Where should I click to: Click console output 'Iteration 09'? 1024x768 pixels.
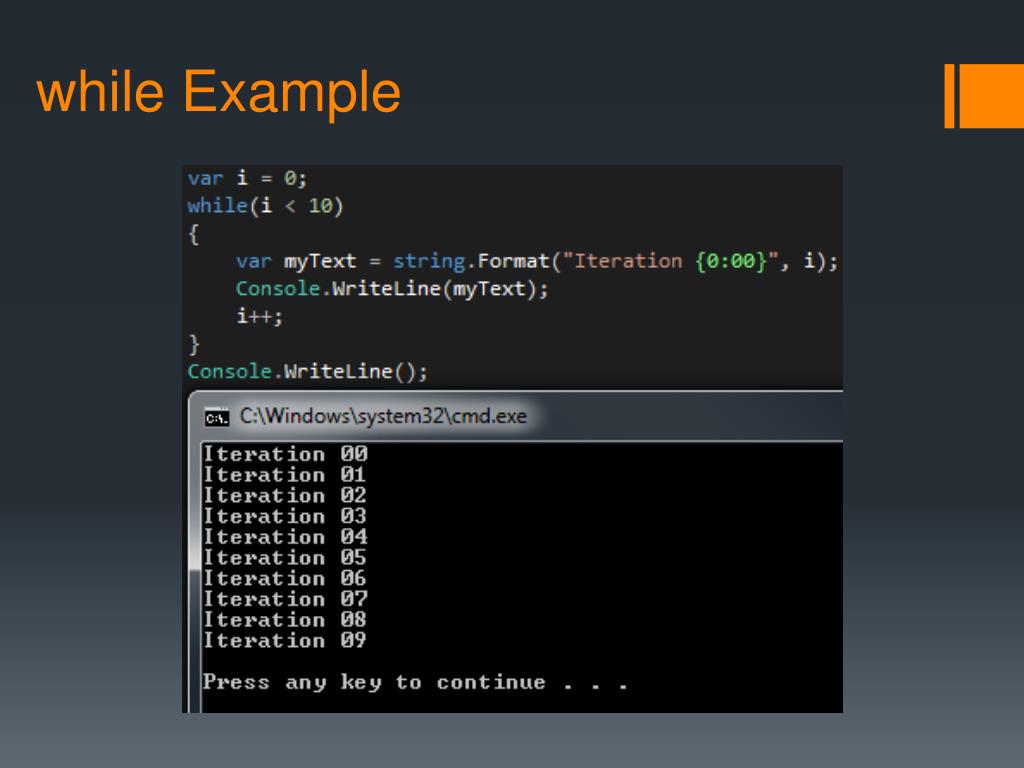pyautogui.click(x=285, y=641)
